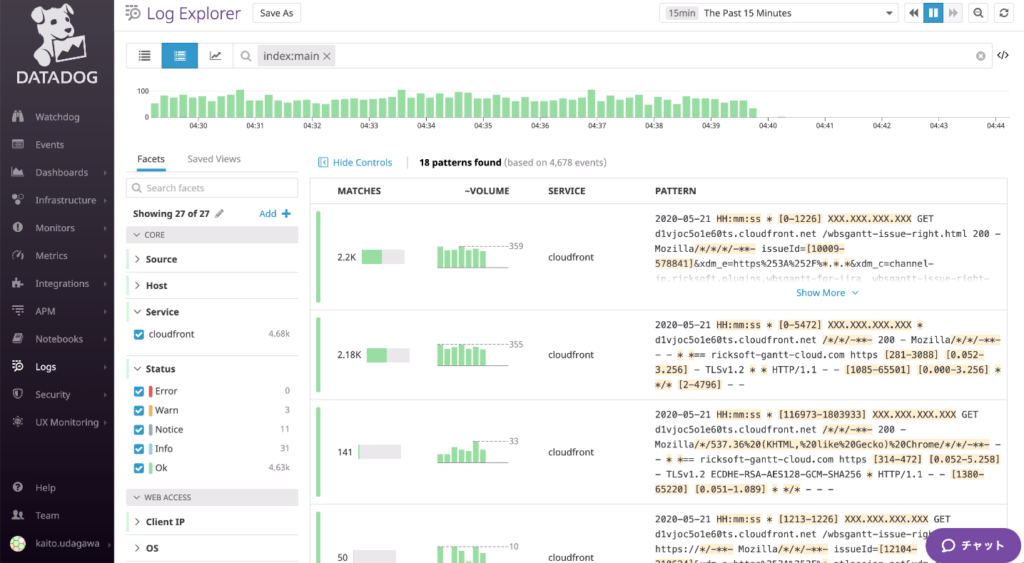The width and height of the screenshot is (1024, 563).
Task: Select the Saved Views tab
Action: 214,159
